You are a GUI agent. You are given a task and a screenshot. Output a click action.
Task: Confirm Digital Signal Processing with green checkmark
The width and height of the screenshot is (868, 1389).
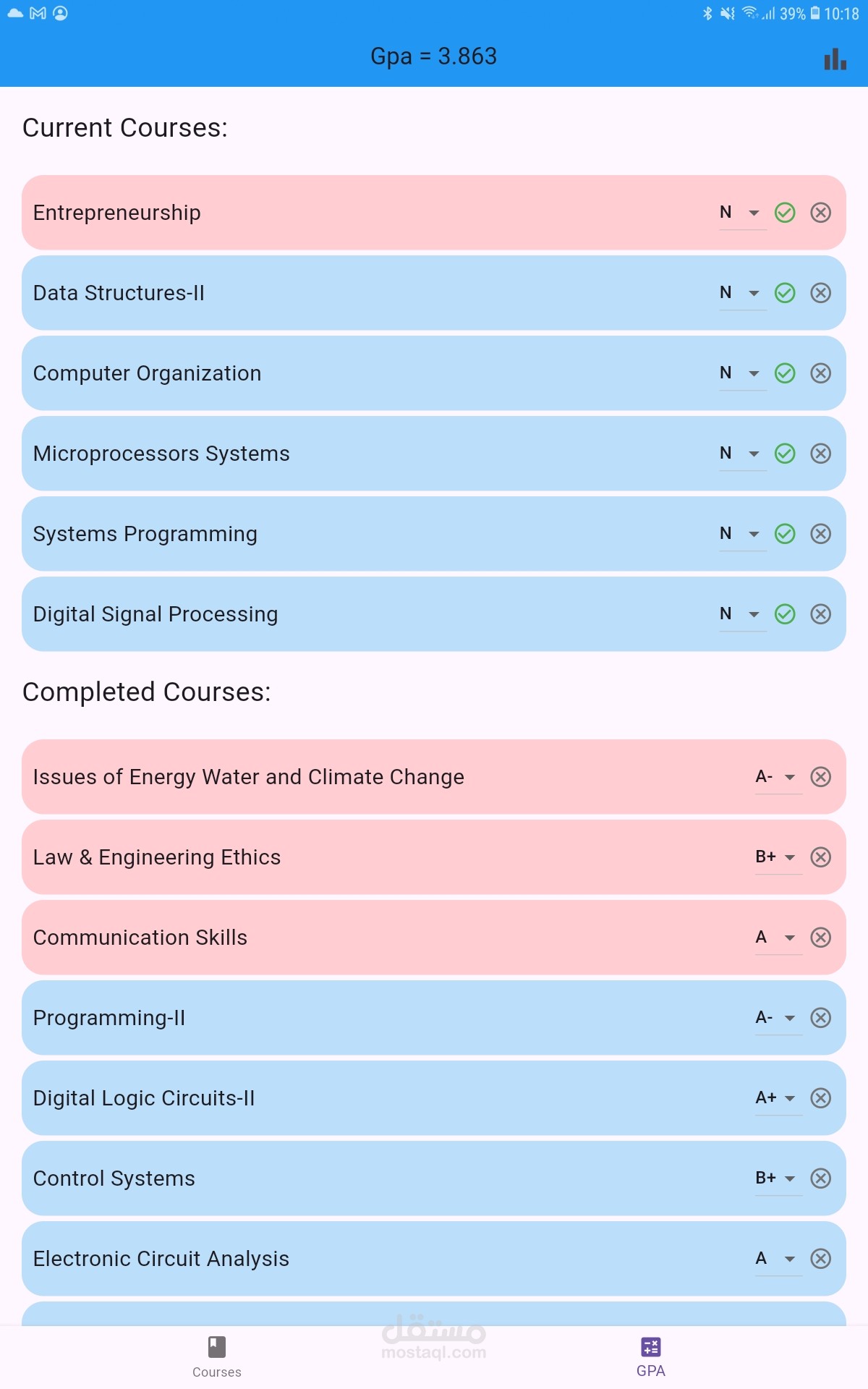(x=785, y=614)
